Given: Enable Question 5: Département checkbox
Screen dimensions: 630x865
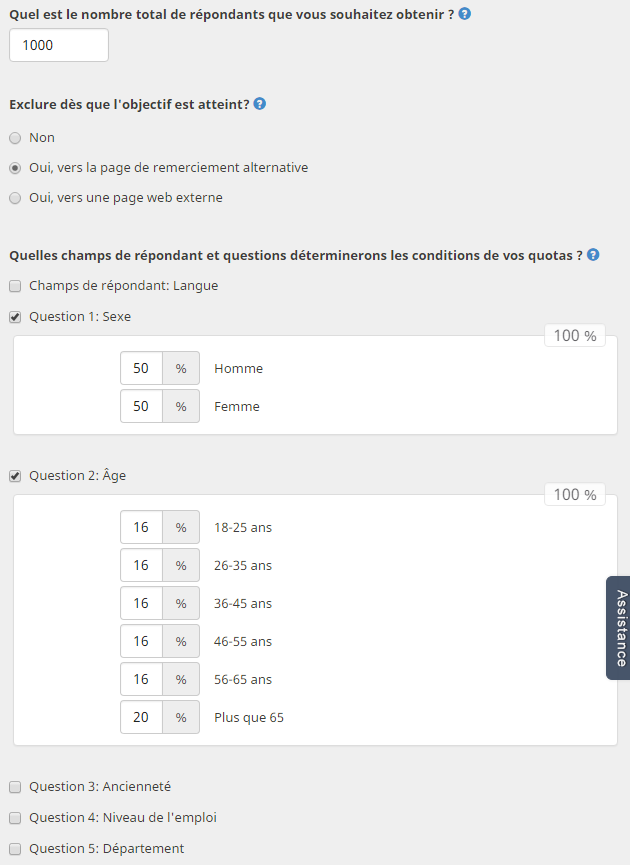Looking at the screenshot, I should tap(15, 848).
